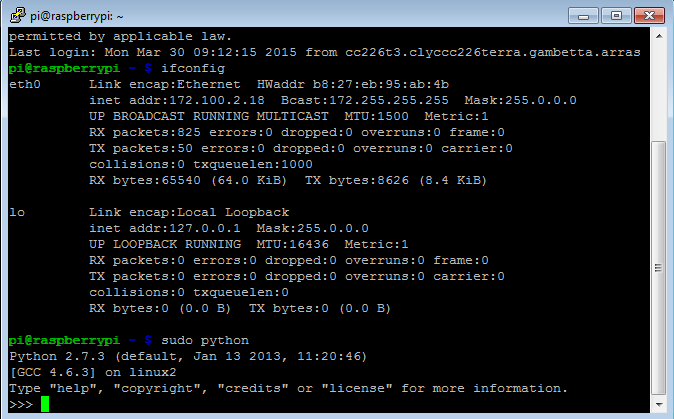
Task: Click the eth0 interface name
Action: click(x=25, y=84)
